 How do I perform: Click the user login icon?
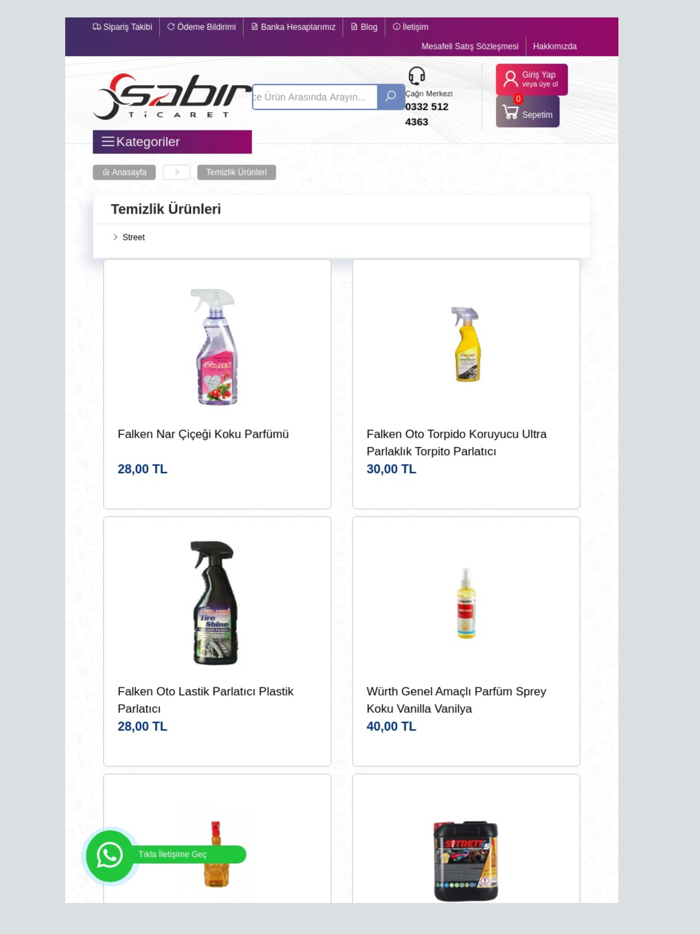pyautogui.click(x=510, y=79)
